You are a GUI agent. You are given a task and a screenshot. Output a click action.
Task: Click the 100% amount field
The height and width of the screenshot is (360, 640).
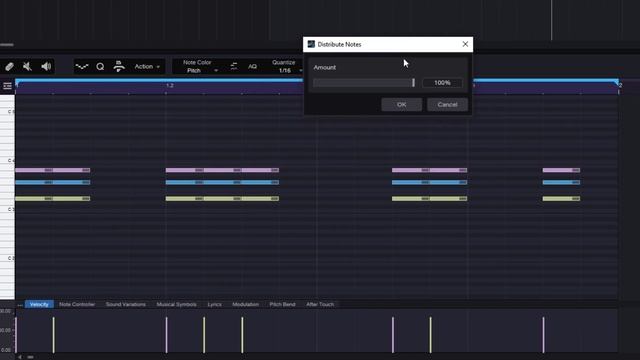click(x=442, y=83)
